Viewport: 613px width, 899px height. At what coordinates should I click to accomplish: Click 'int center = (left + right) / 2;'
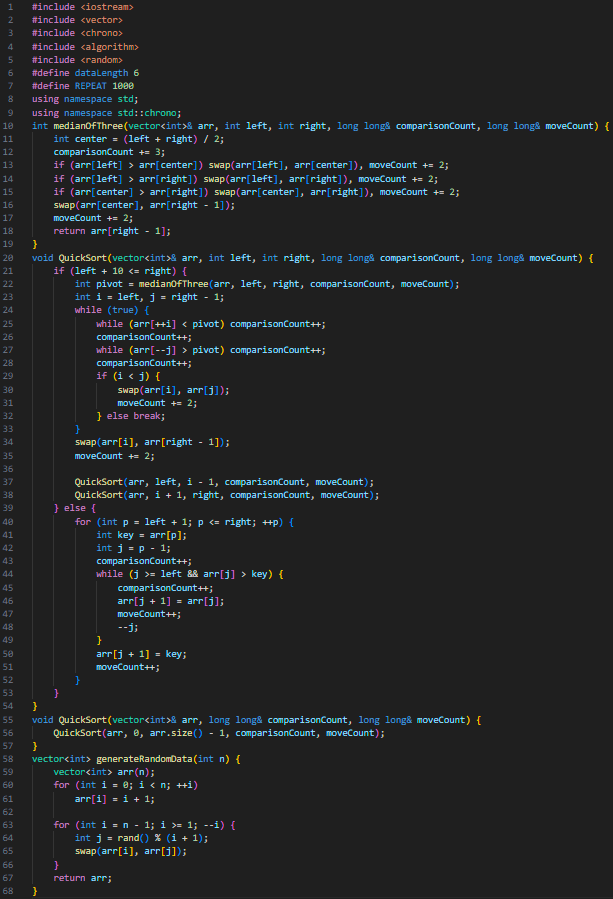pos(139,139)
